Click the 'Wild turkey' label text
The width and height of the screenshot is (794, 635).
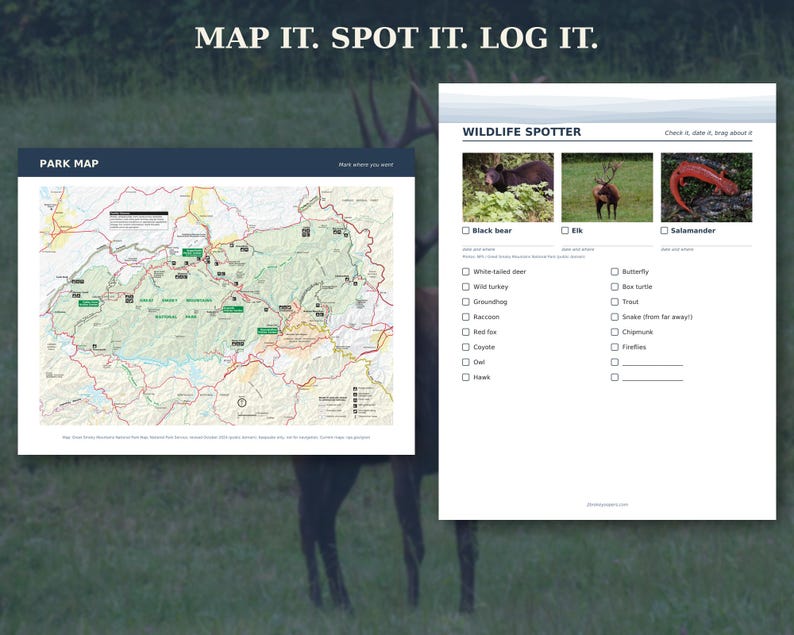491,287
